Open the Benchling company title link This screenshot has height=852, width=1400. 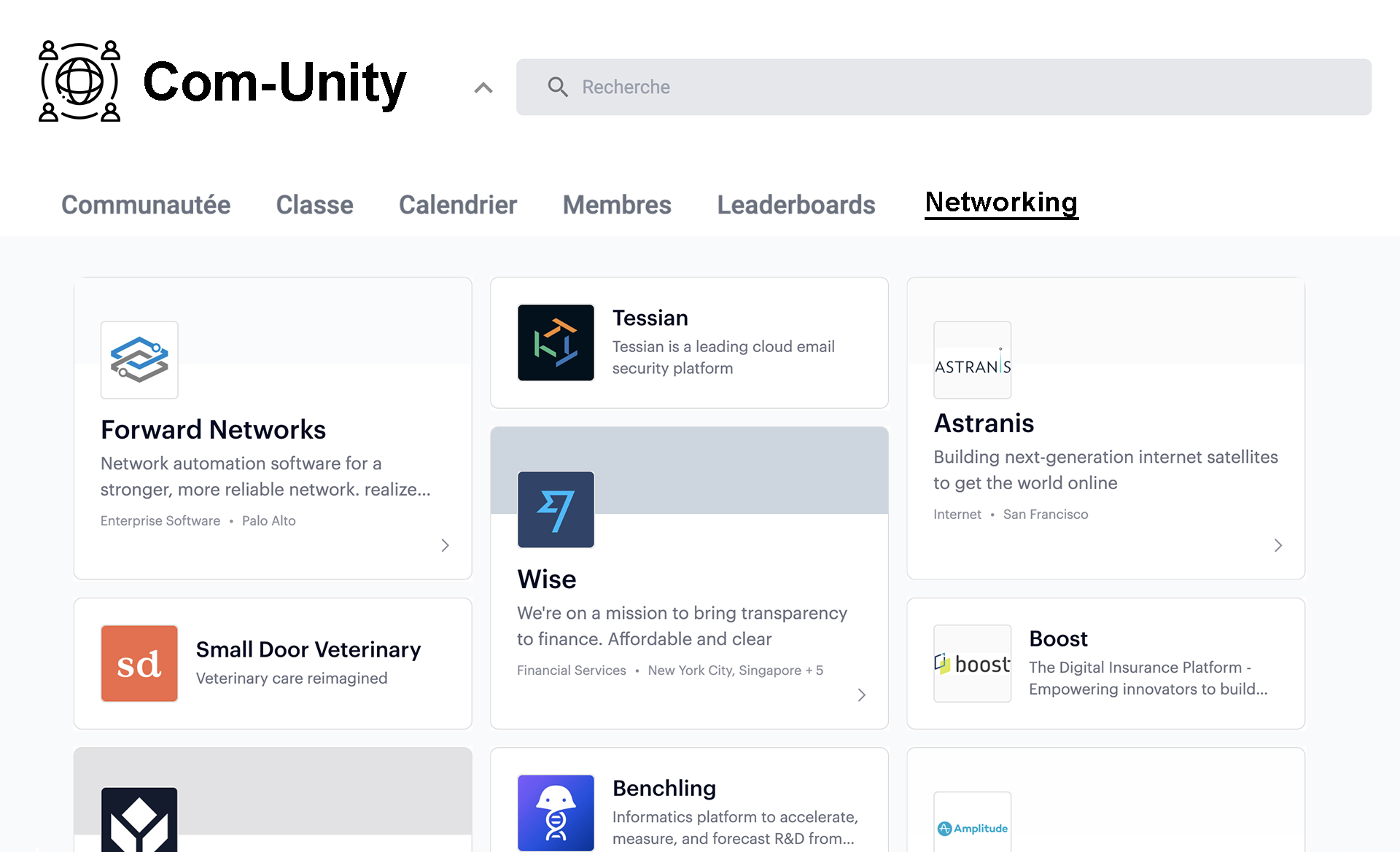coord(664,788)
